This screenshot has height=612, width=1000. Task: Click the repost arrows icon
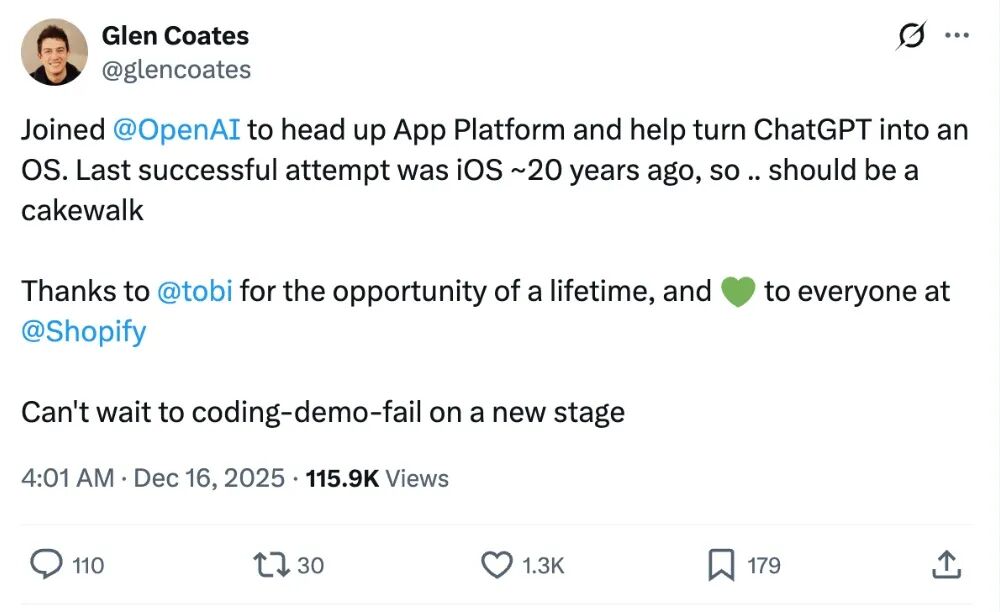coord(273,566)
